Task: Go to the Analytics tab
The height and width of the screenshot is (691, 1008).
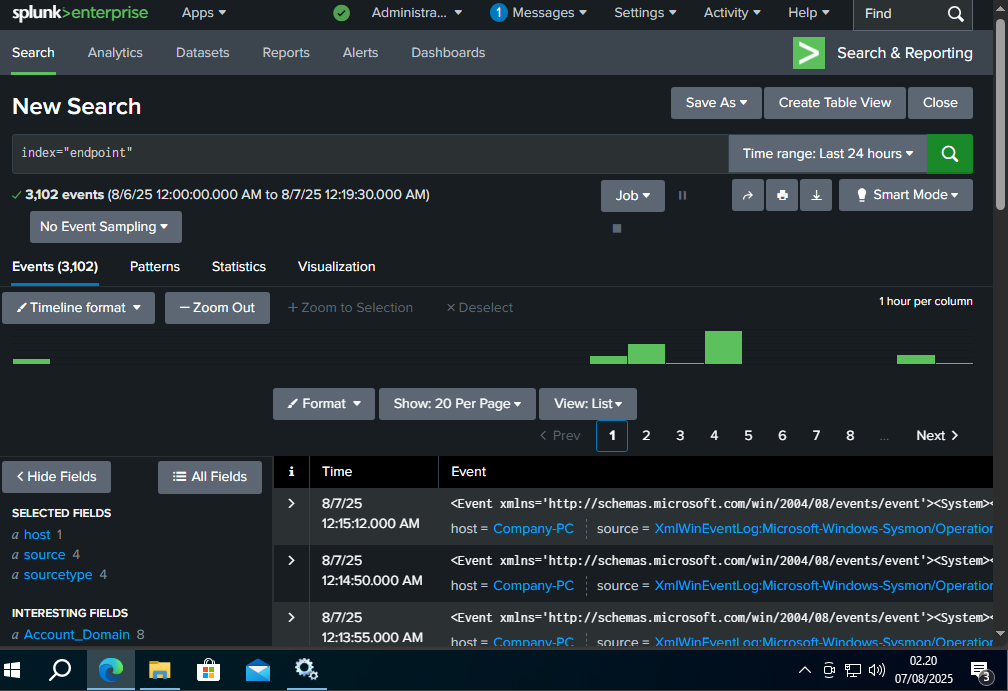Action: pos(115,53)
